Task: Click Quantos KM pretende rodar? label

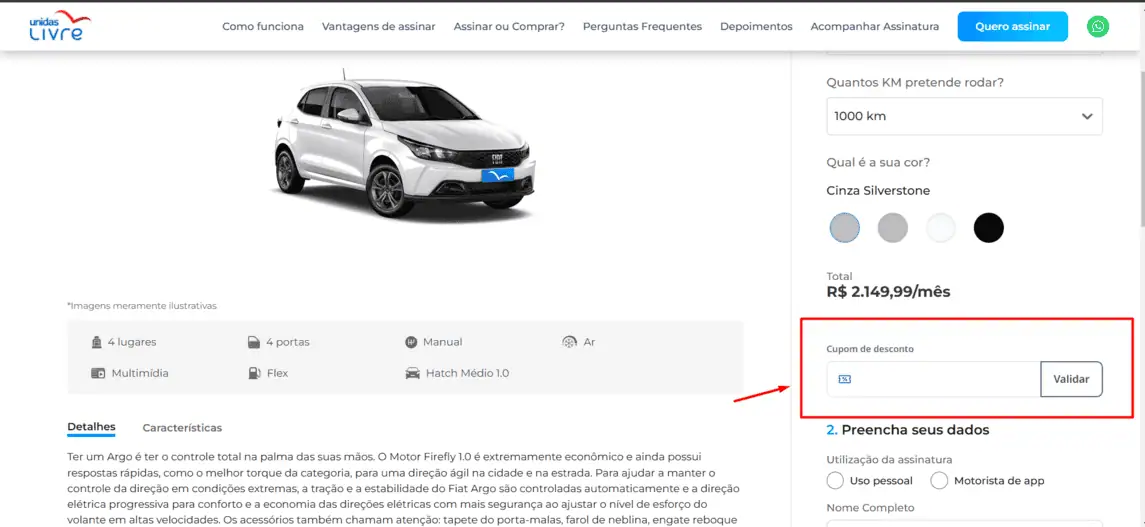Action: (x=915, y=82)
